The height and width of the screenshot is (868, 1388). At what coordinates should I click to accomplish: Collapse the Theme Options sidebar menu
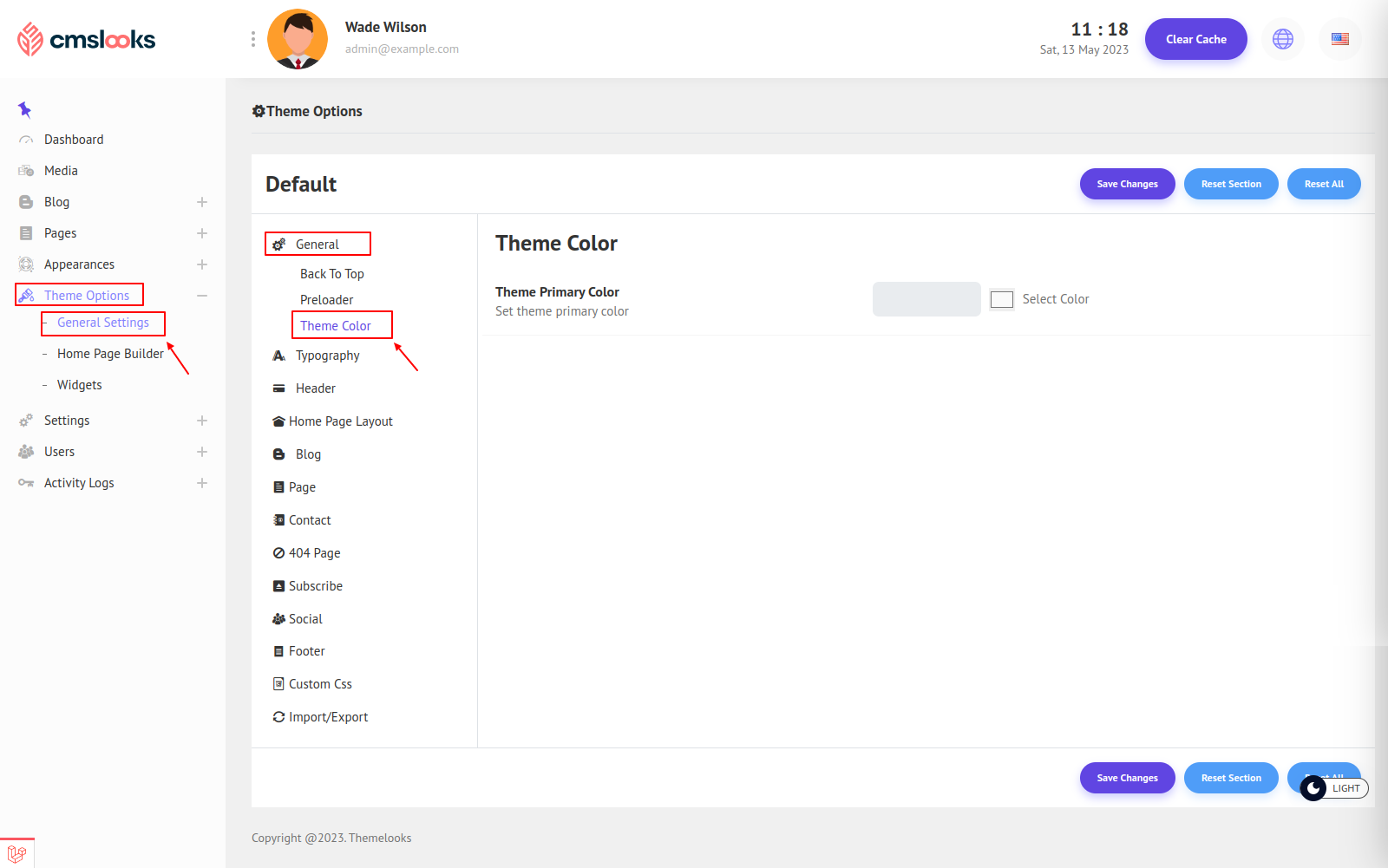click(x=202, y=296)
